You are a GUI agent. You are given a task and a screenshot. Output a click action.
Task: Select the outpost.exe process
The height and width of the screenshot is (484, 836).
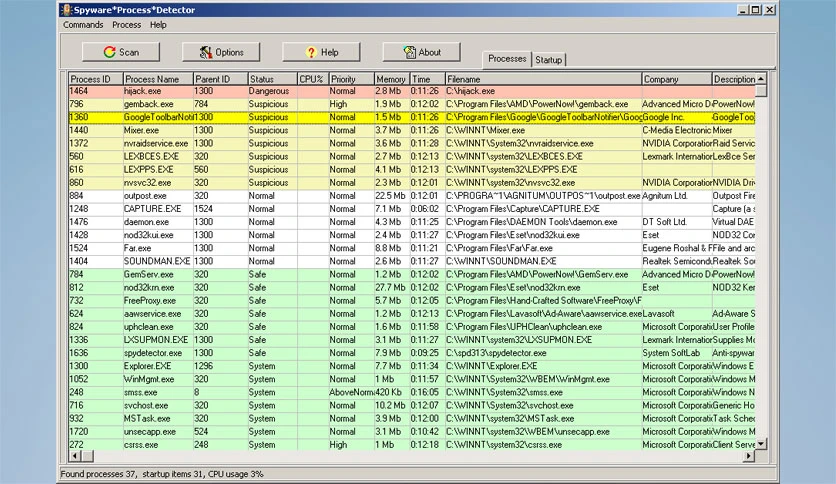[x=145, y=196]
